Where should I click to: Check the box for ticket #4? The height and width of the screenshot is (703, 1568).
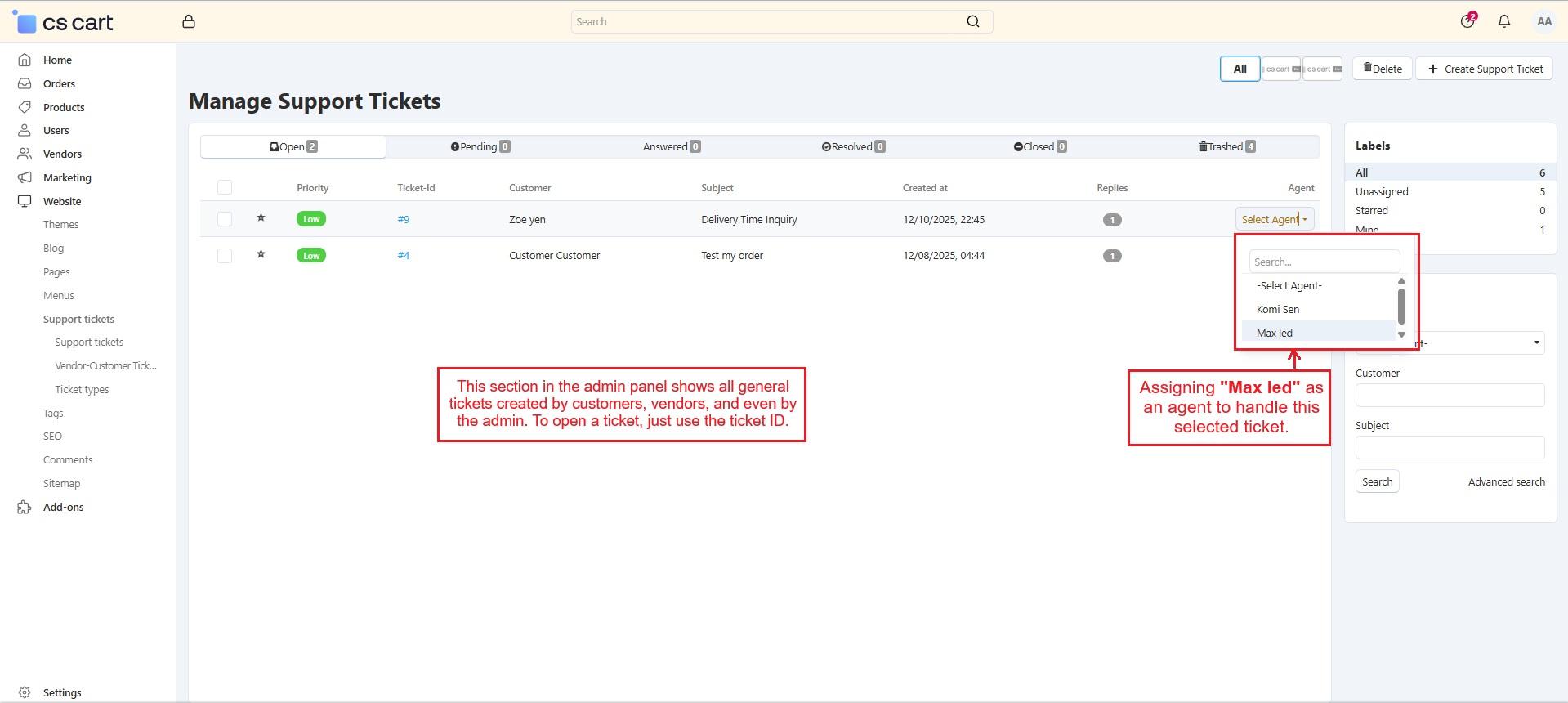coord(225,256)
